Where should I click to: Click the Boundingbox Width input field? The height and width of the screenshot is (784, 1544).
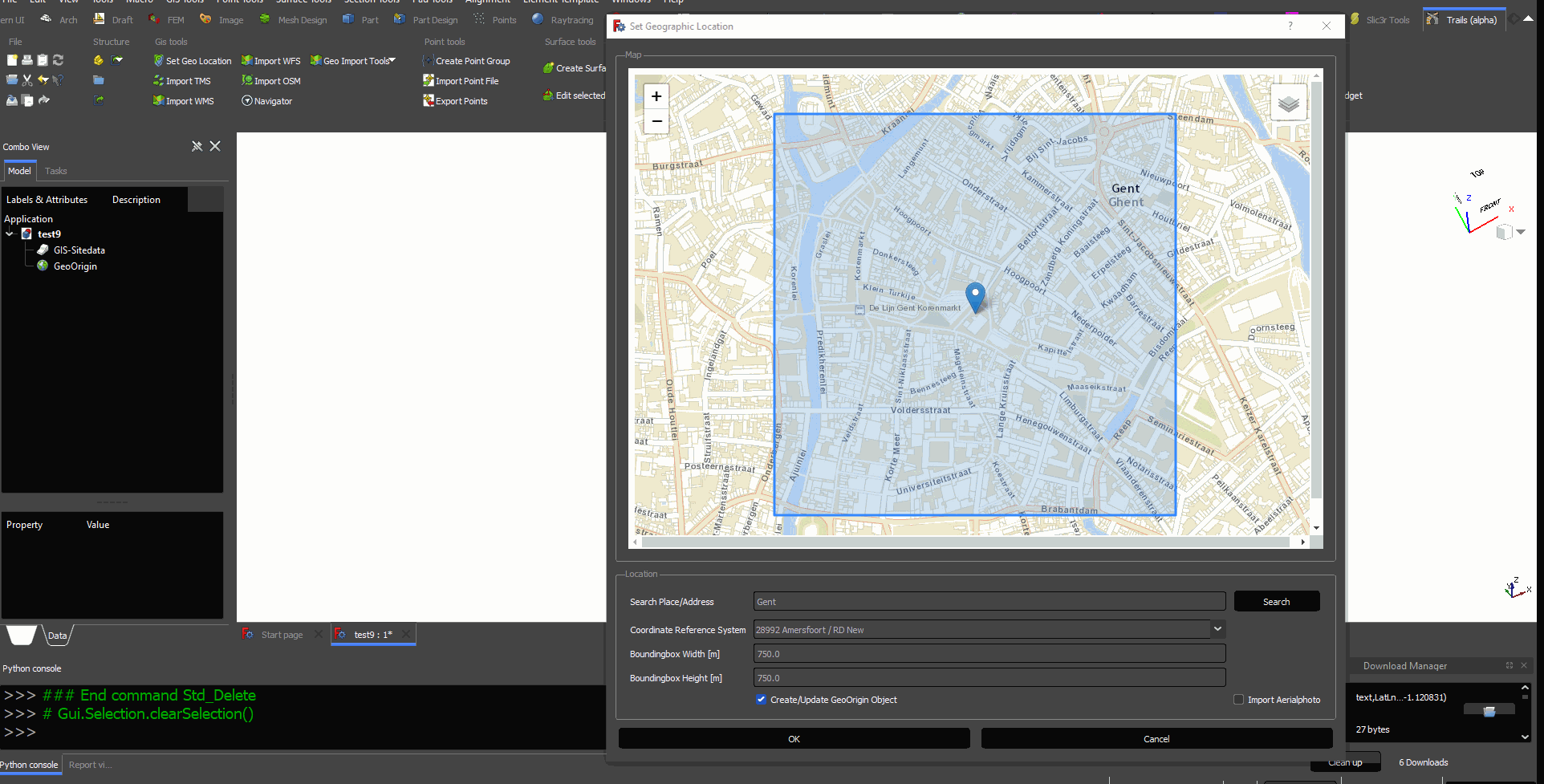click(x=988, y=653)
